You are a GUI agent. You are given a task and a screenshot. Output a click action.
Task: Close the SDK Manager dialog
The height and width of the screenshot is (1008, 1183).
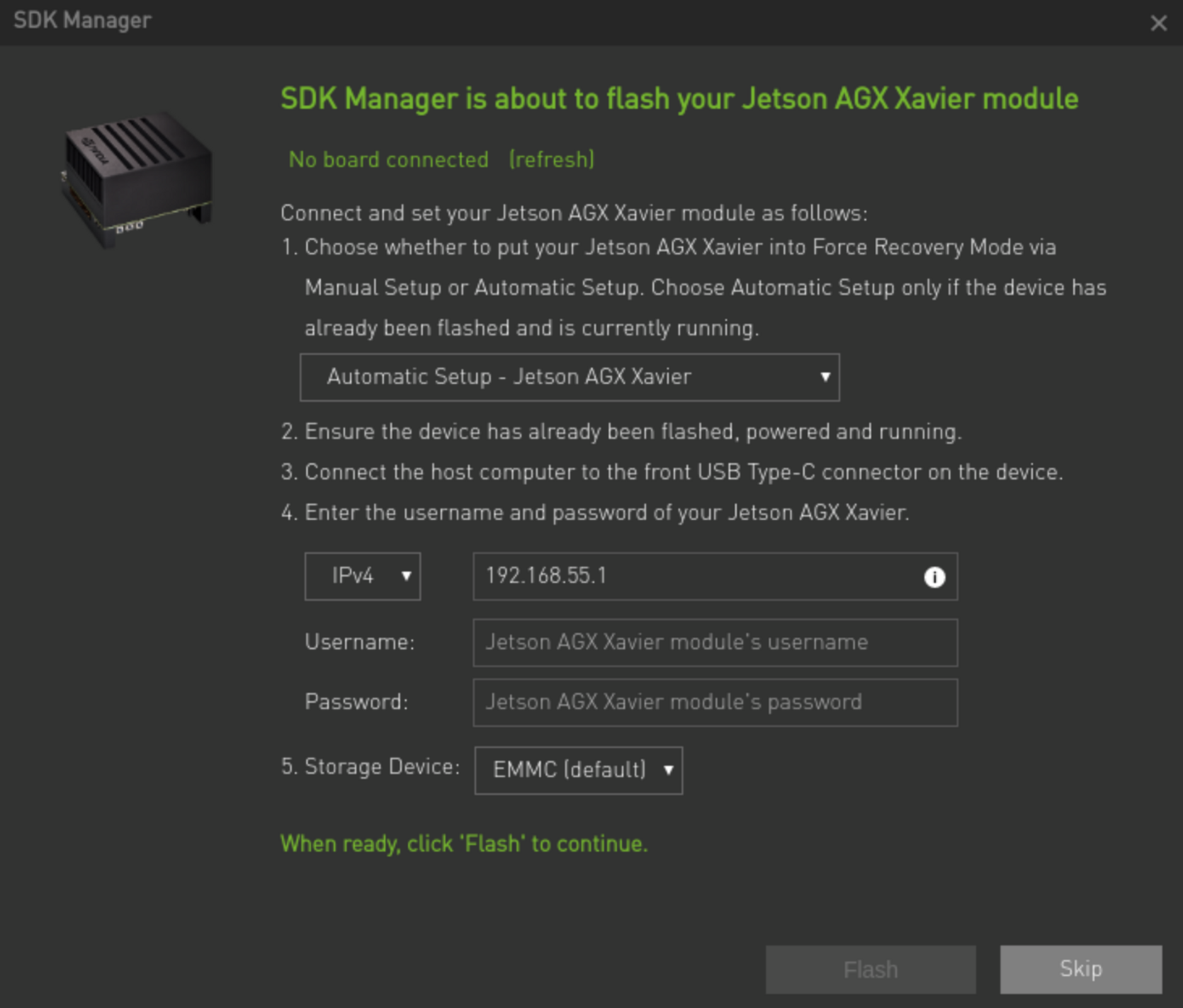pyautogui.click(x=1159, y=23)
